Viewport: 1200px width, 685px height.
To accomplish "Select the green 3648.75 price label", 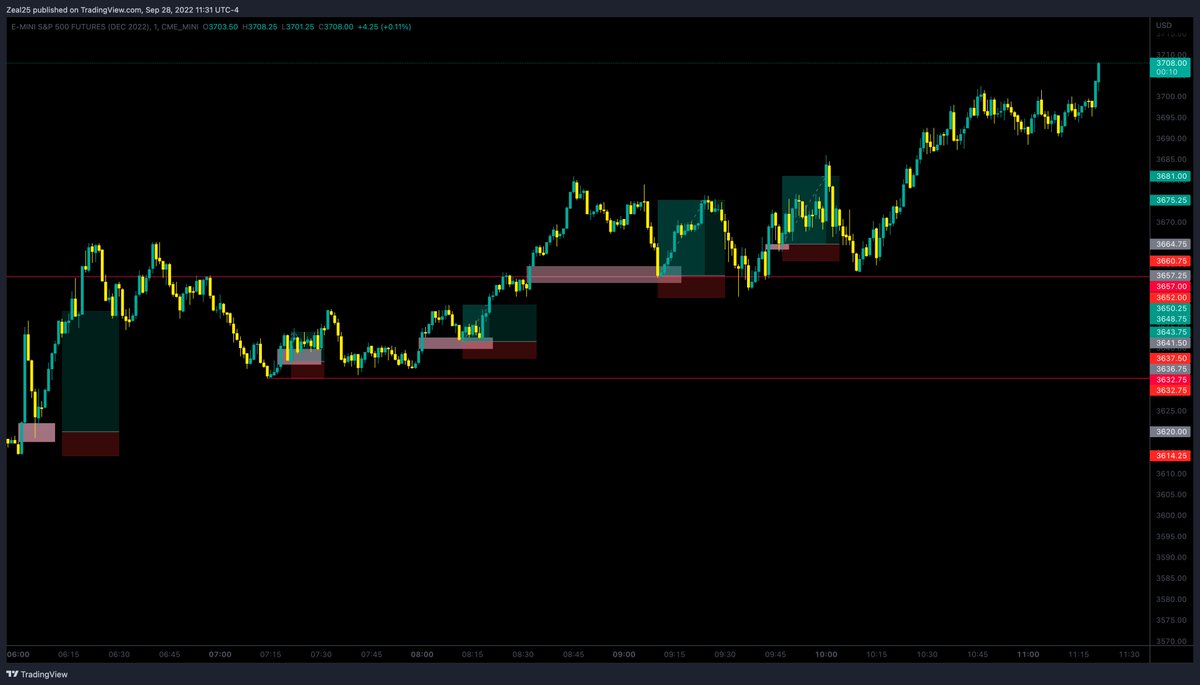I will [x=1170, y=319].
